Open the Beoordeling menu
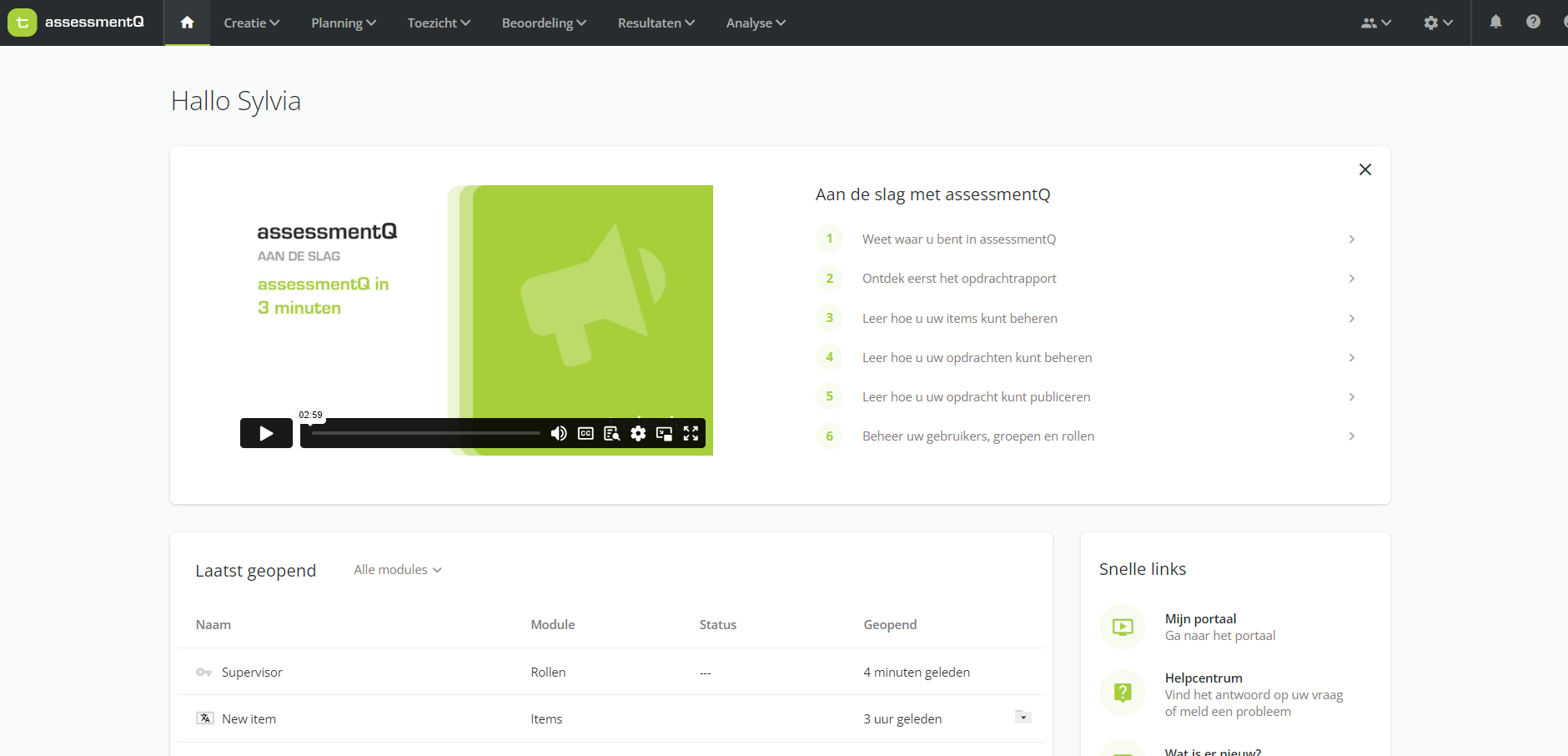 tap(544, 23)
